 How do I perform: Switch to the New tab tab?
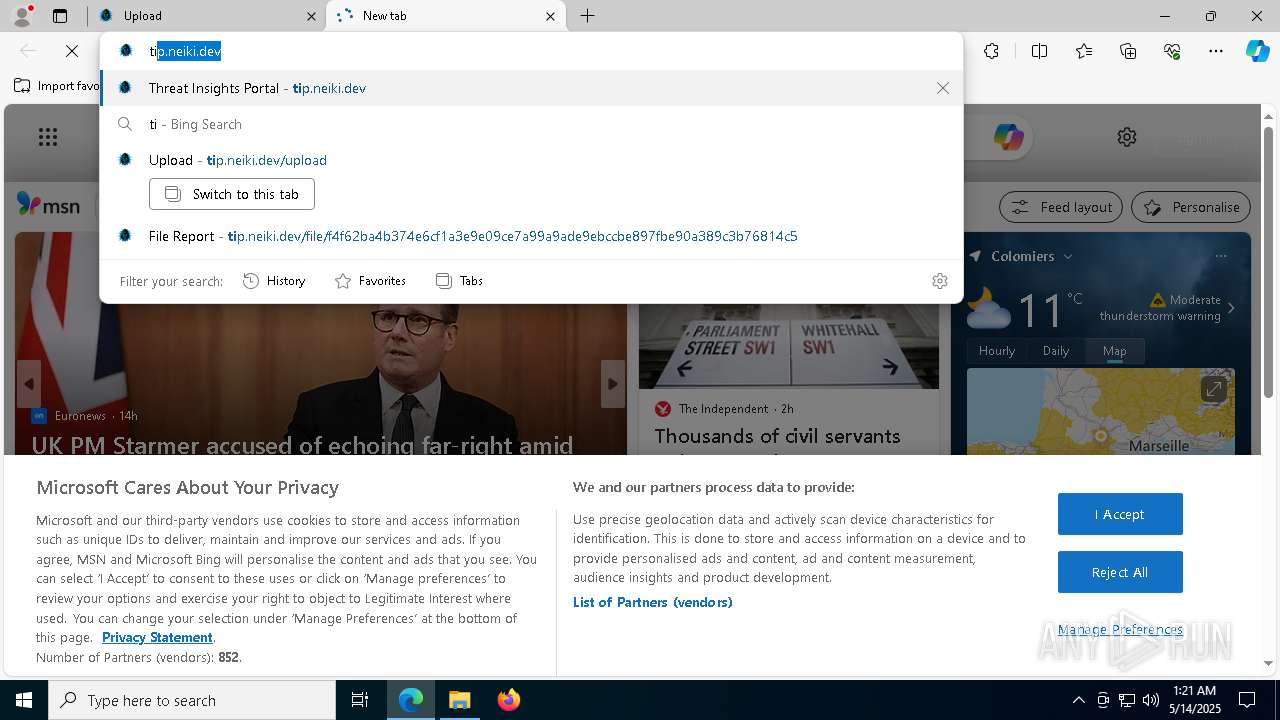pos(445,16)
